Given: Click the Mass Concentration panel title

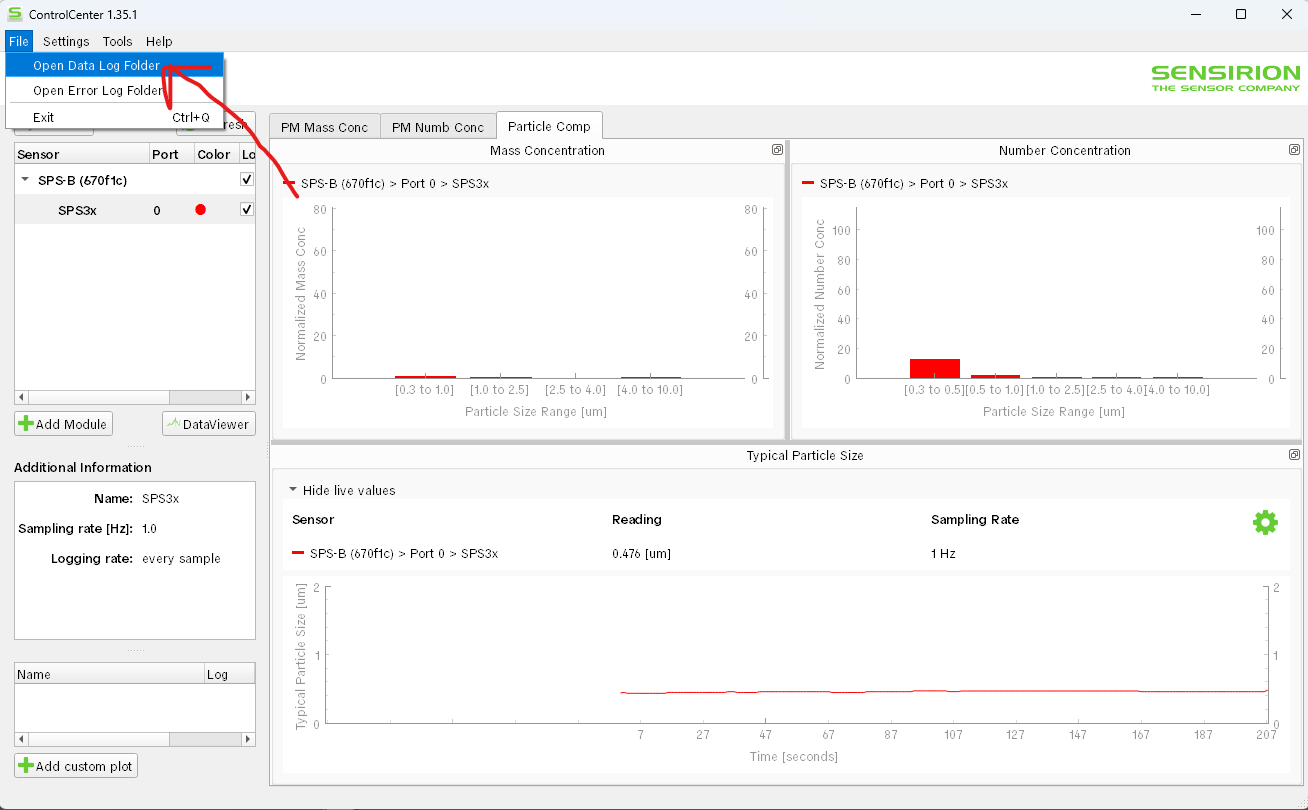Looking at the screenshot, I should point(547,150).
